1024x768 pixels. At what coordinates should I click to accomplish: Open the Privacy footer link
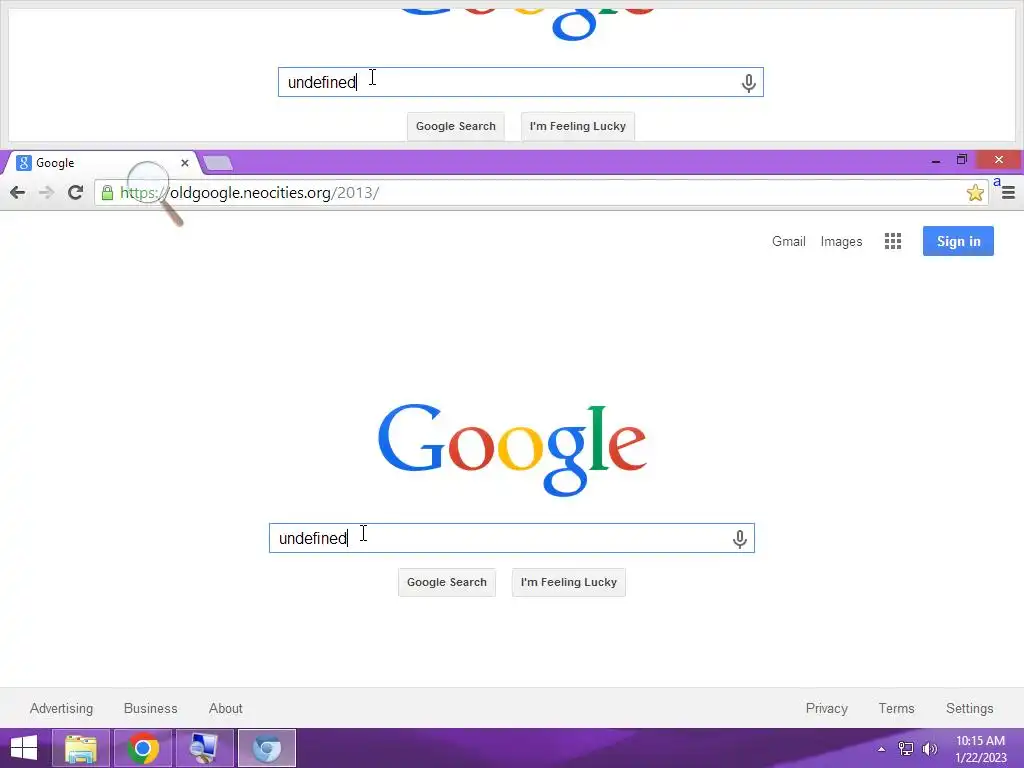tap(826, 708)
